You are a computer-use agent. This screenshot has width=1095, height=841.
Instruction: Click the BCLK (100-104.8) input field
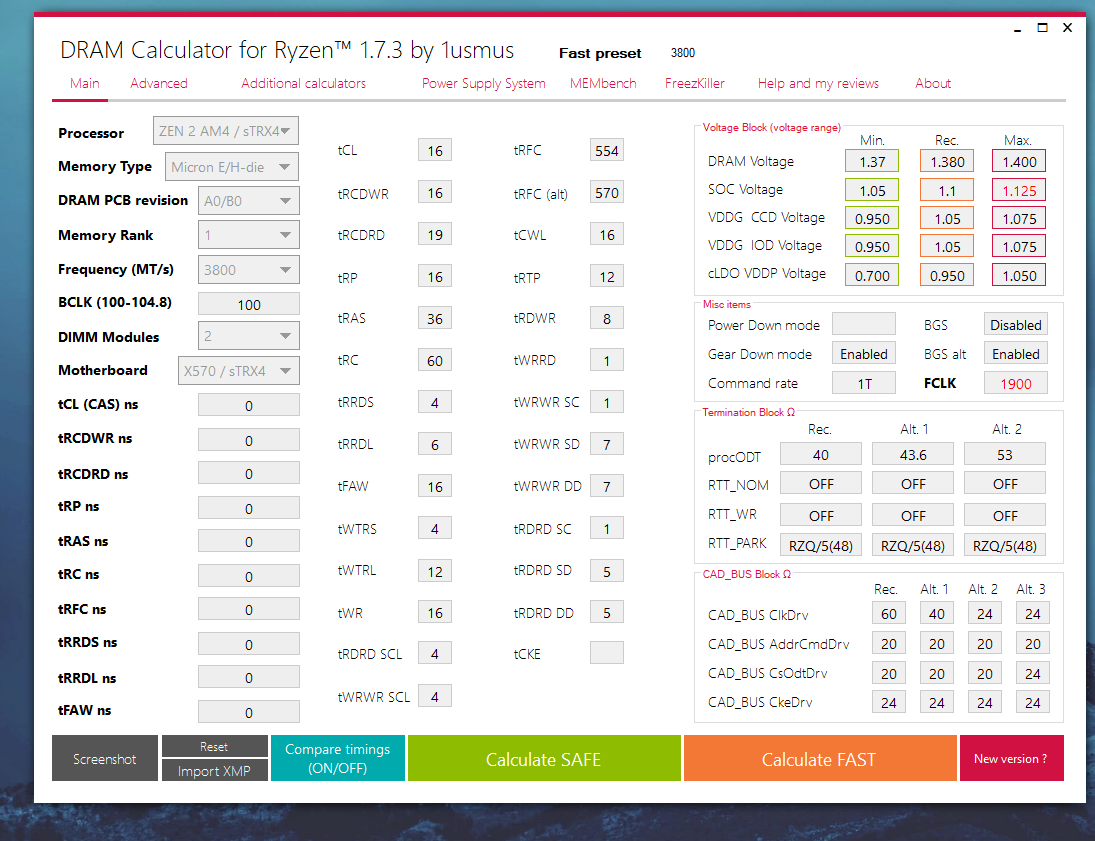[x=249, y=304]
